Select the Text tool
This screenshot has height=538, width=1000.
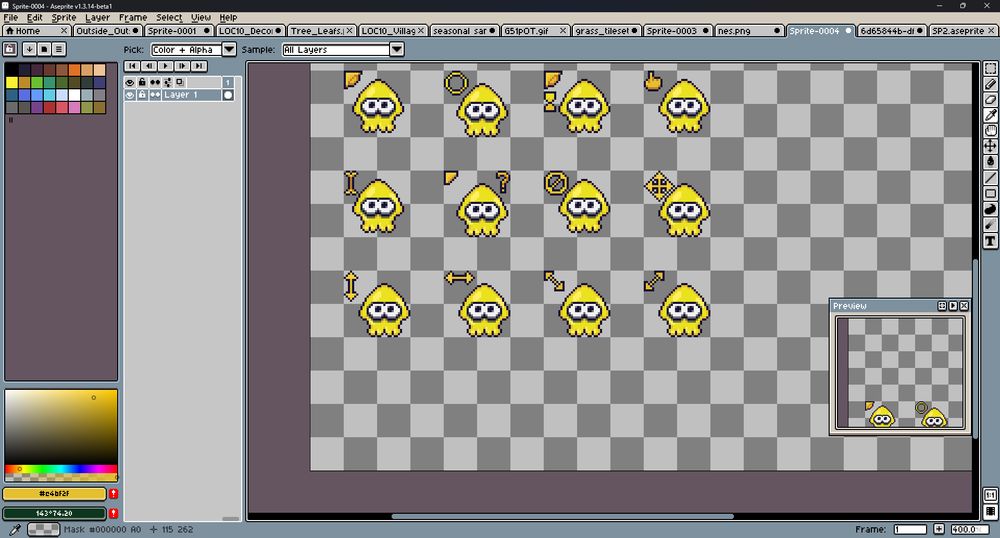click(x=990, y=240)
